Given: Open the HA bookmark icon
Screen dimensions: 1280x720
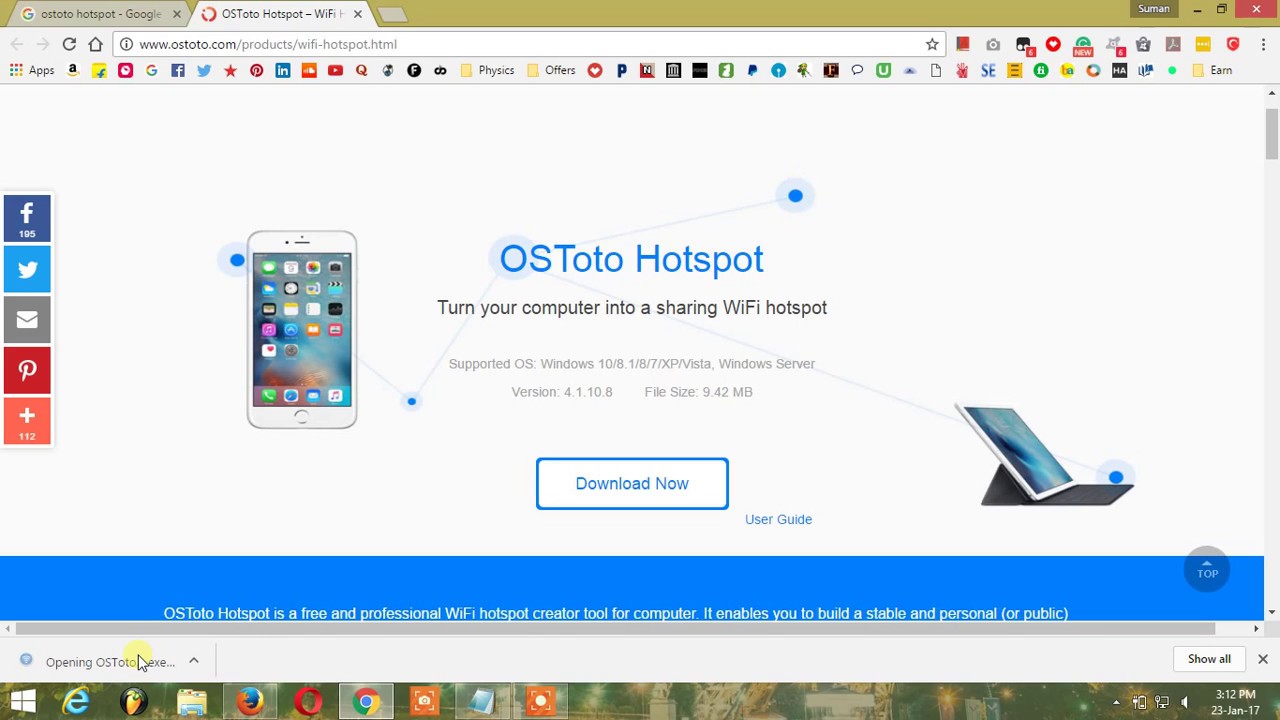Looking at the screenshot, I should (1119, 70).
